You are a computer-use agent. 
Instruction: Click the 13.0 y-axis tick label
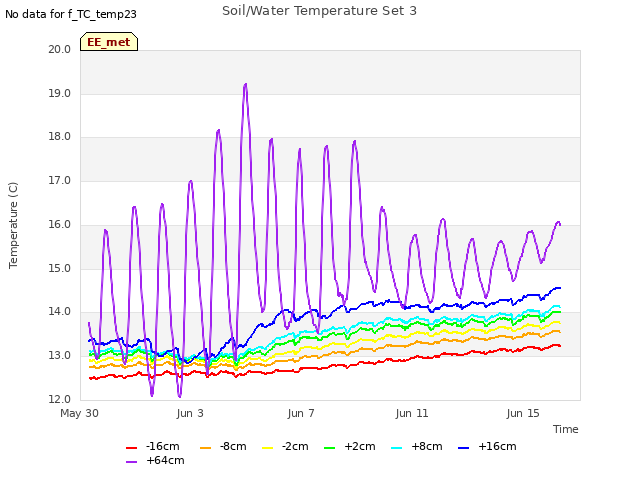pyautogui.click(x=60, y=356)
